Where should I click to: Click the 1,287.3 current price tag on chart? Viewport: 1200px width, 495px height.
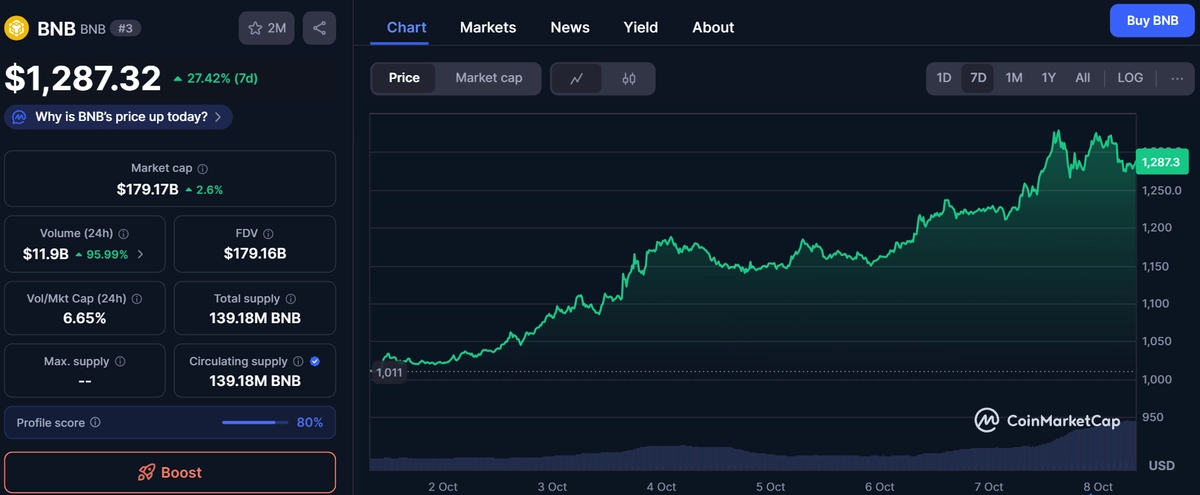[1160, 162]
